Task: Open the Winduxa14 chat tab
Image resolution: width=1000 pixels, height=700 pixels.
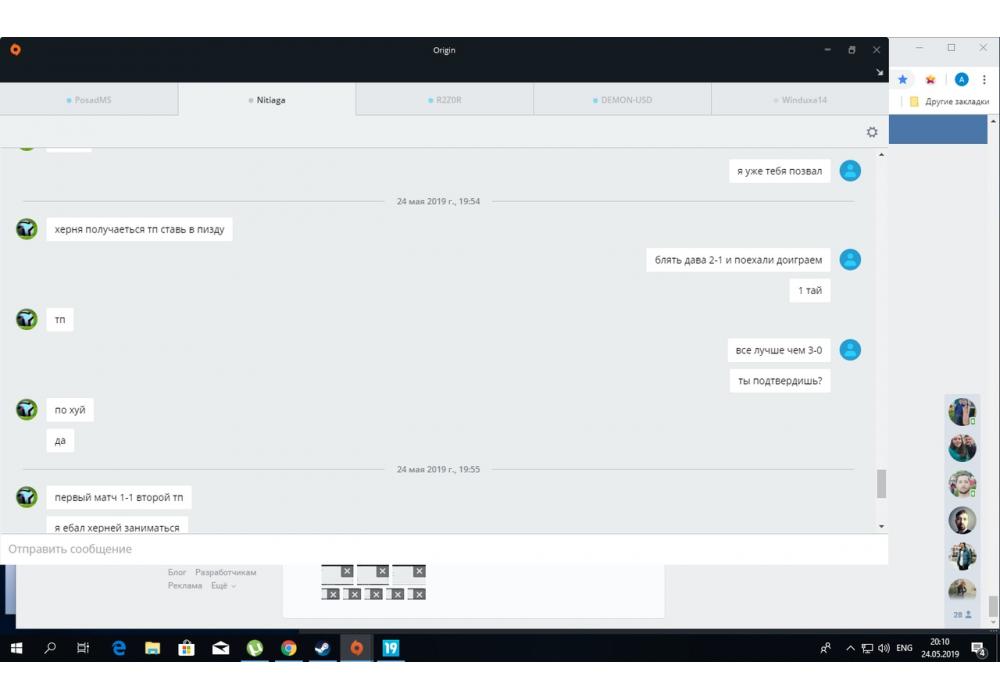Action: (x=800, y=99)
